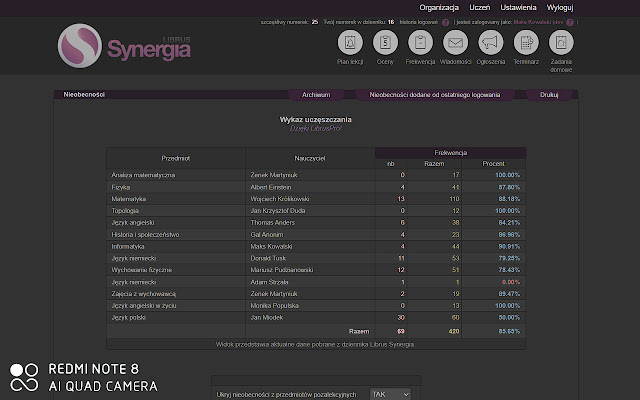
Task: Click teacher Jan Krzysztof Duda cell
Action: pos(310,211)
